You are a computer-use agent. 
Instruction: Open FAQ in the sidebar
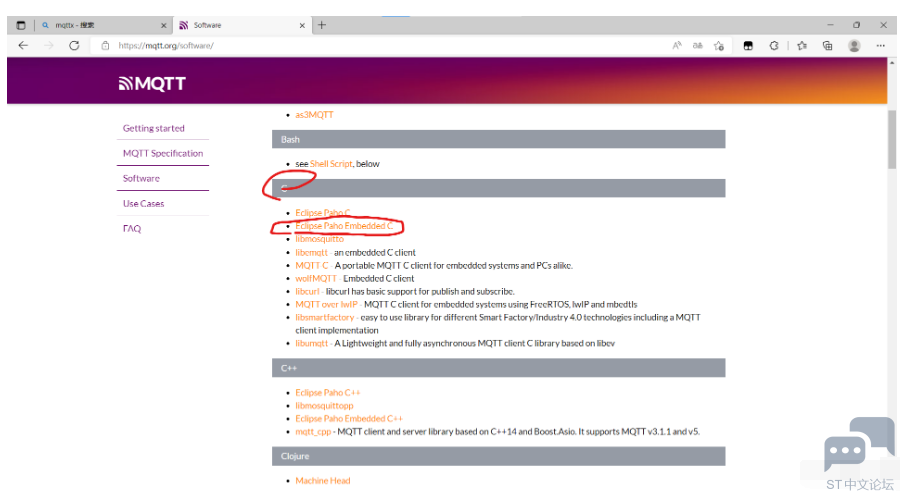(132, 229)
